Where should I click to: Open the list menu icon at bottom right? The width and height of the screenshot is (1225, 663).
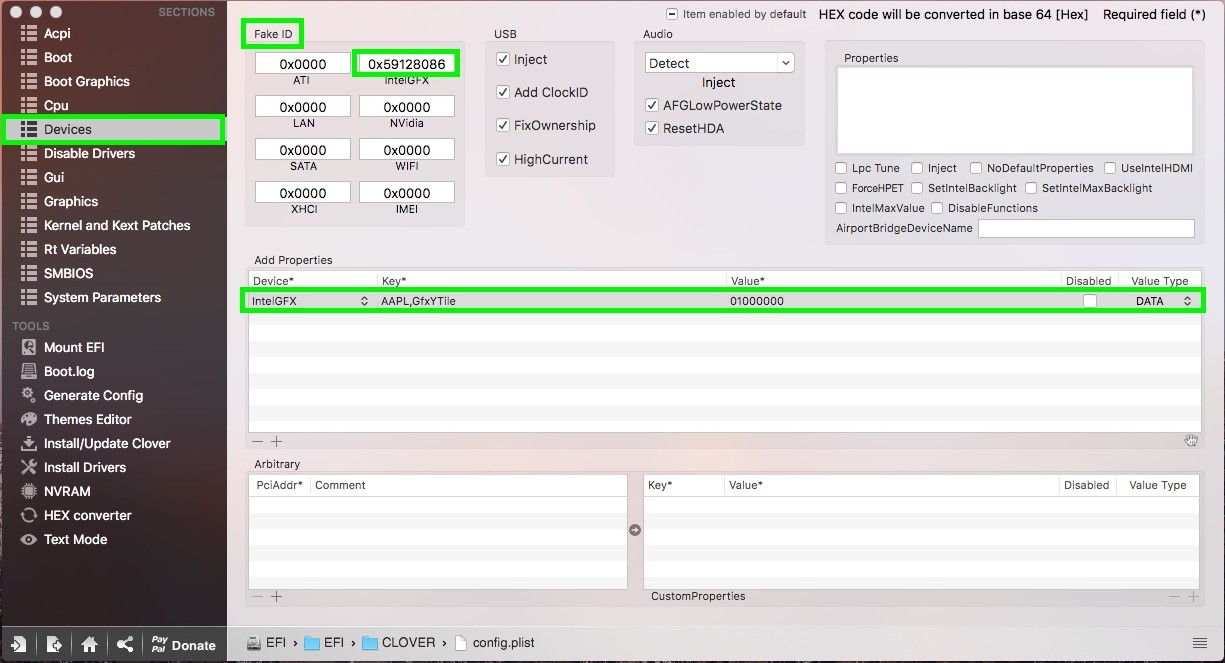(1200, 642)
